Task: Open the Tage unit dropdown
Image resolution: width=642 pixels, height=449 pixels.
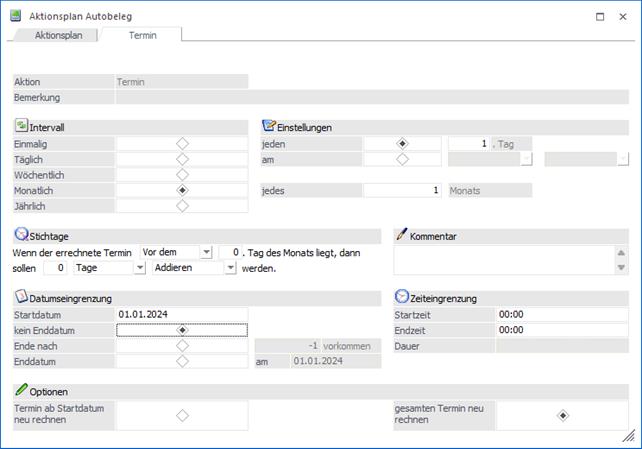Action: 139,268
